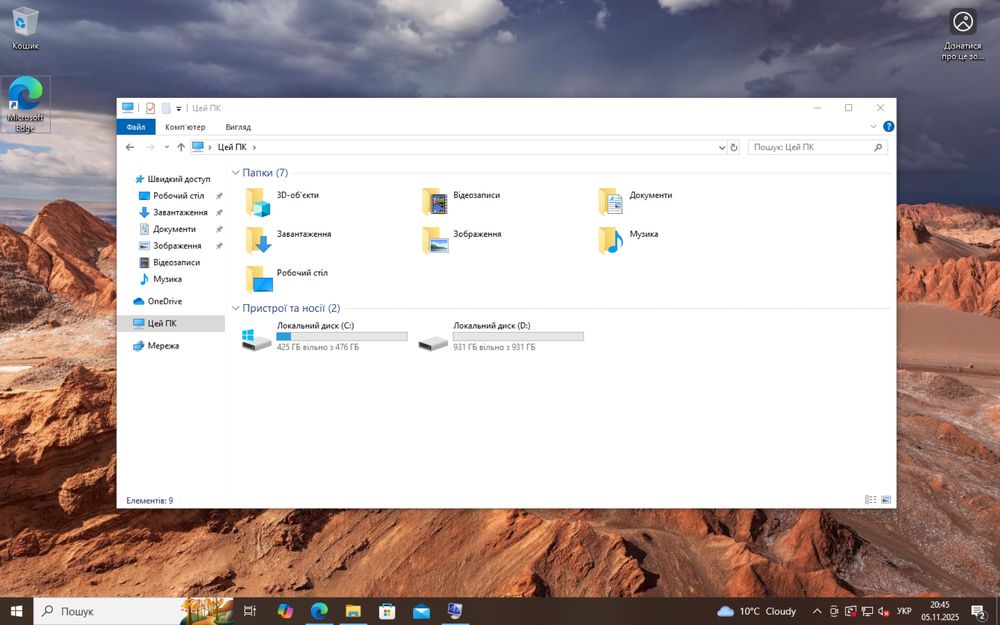The height and width of the screenshot is (625, 1000).
Task: Select Документи in navigation pane
Action: (x=172, y=229)
